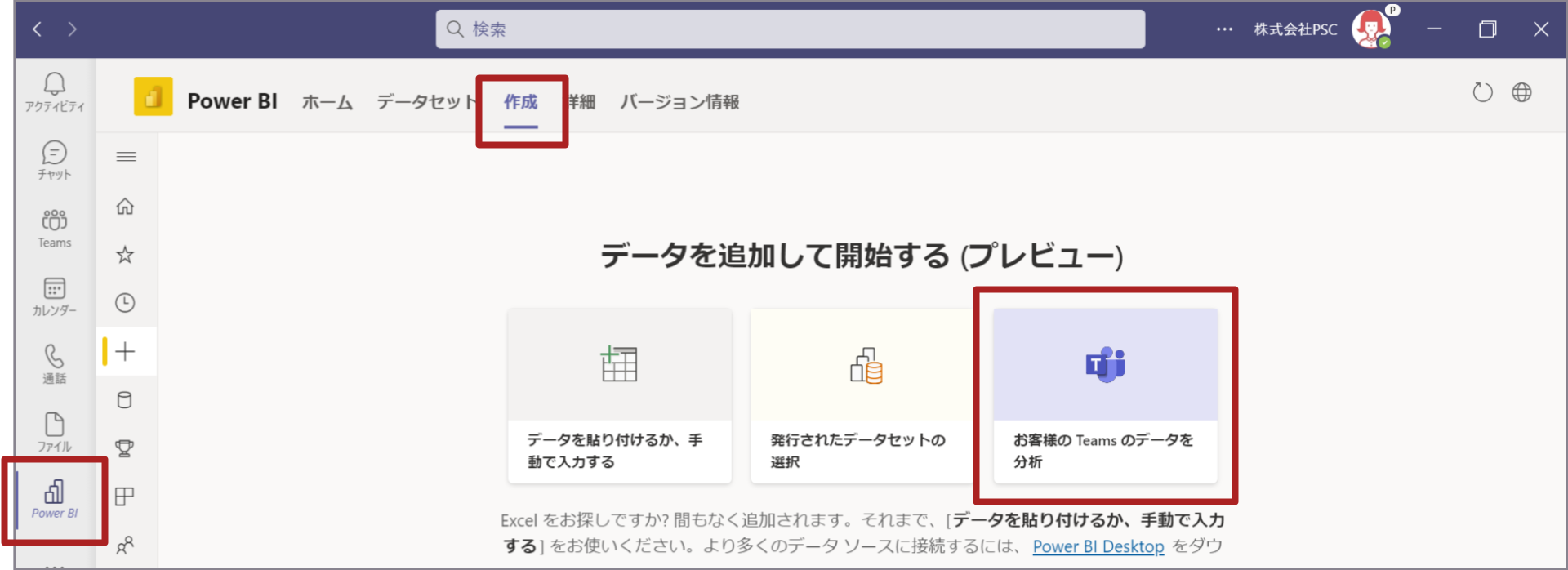This screenshot has height=570, width=1568.
Task: Open Chat in the Teams sidebar
Action: pos(54,159)
